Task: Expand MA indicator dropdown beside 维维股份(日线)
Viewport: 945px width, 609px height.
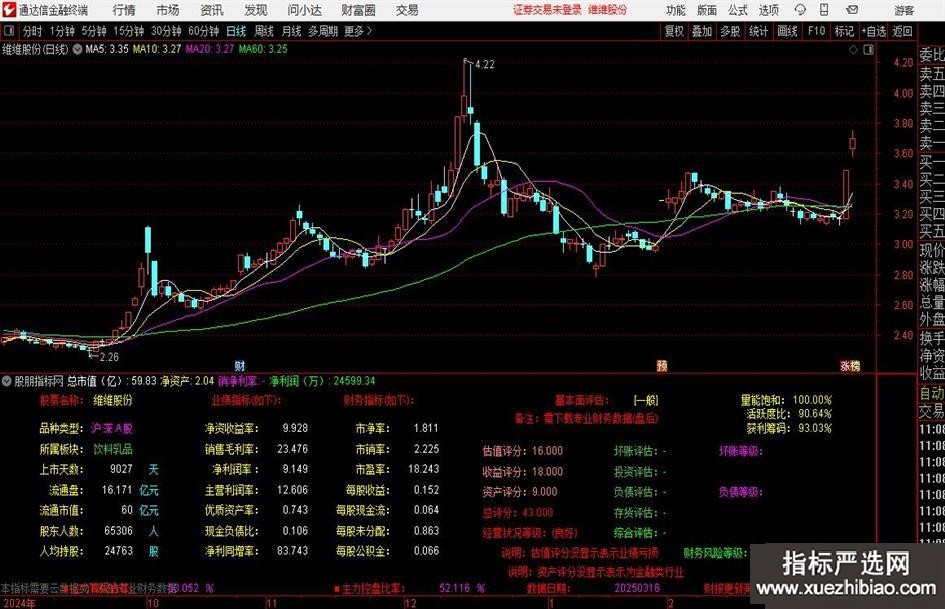Action: (77, 49)
